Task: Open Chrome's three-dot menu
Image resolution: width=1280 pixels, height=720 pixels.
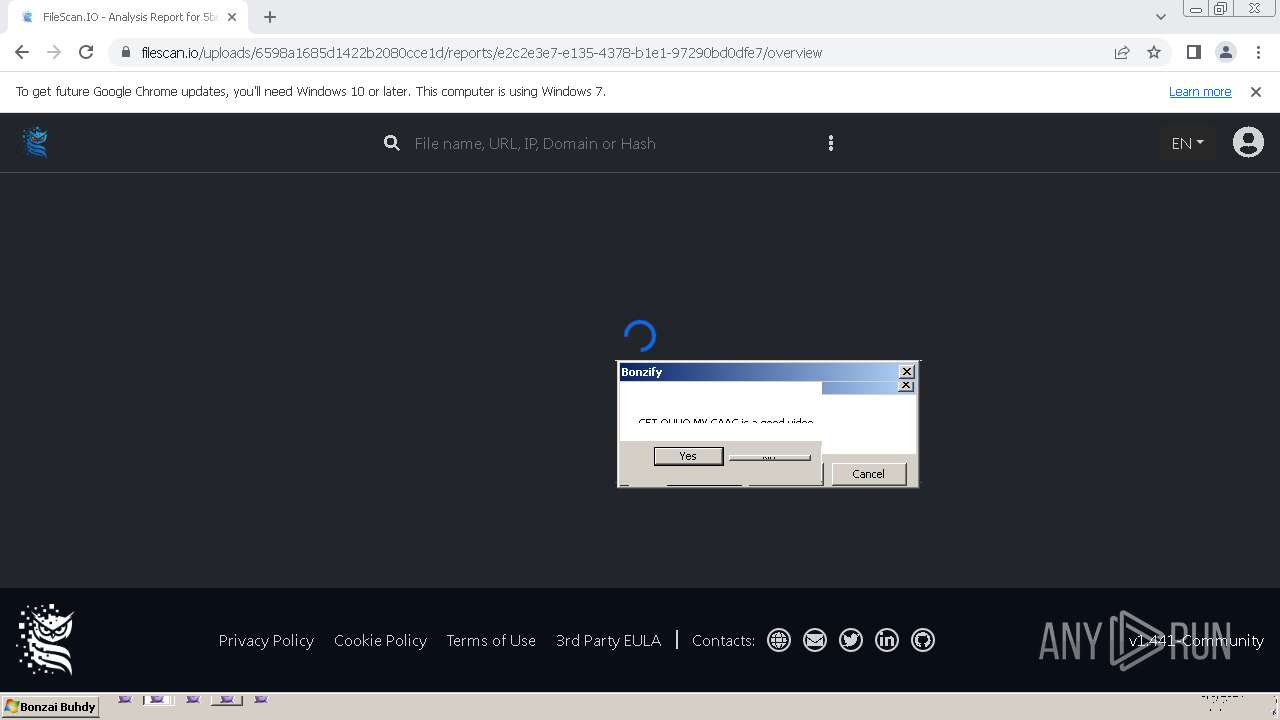Action: click(1258, 53)
